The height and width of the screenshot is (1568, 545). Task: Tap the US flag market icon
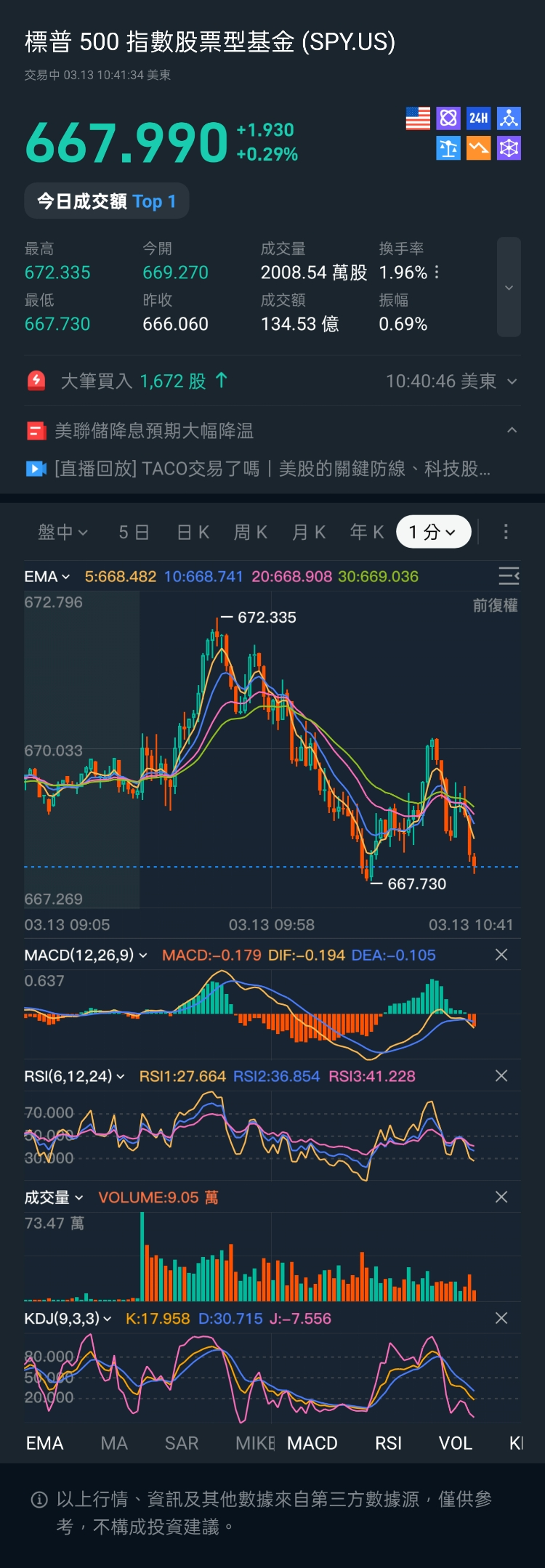point(418,118)
